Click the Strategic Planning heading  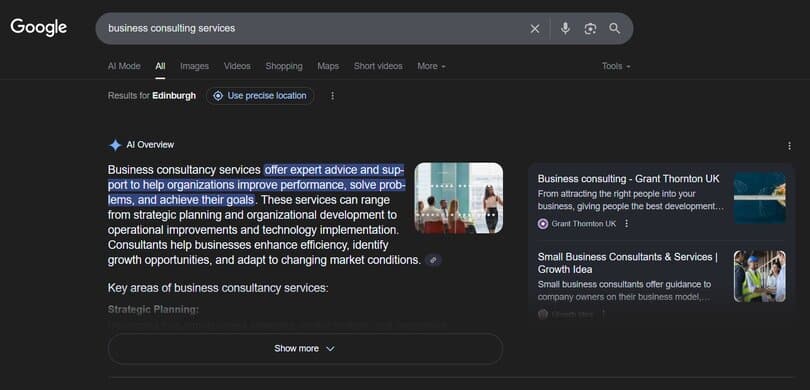(153, 310)
